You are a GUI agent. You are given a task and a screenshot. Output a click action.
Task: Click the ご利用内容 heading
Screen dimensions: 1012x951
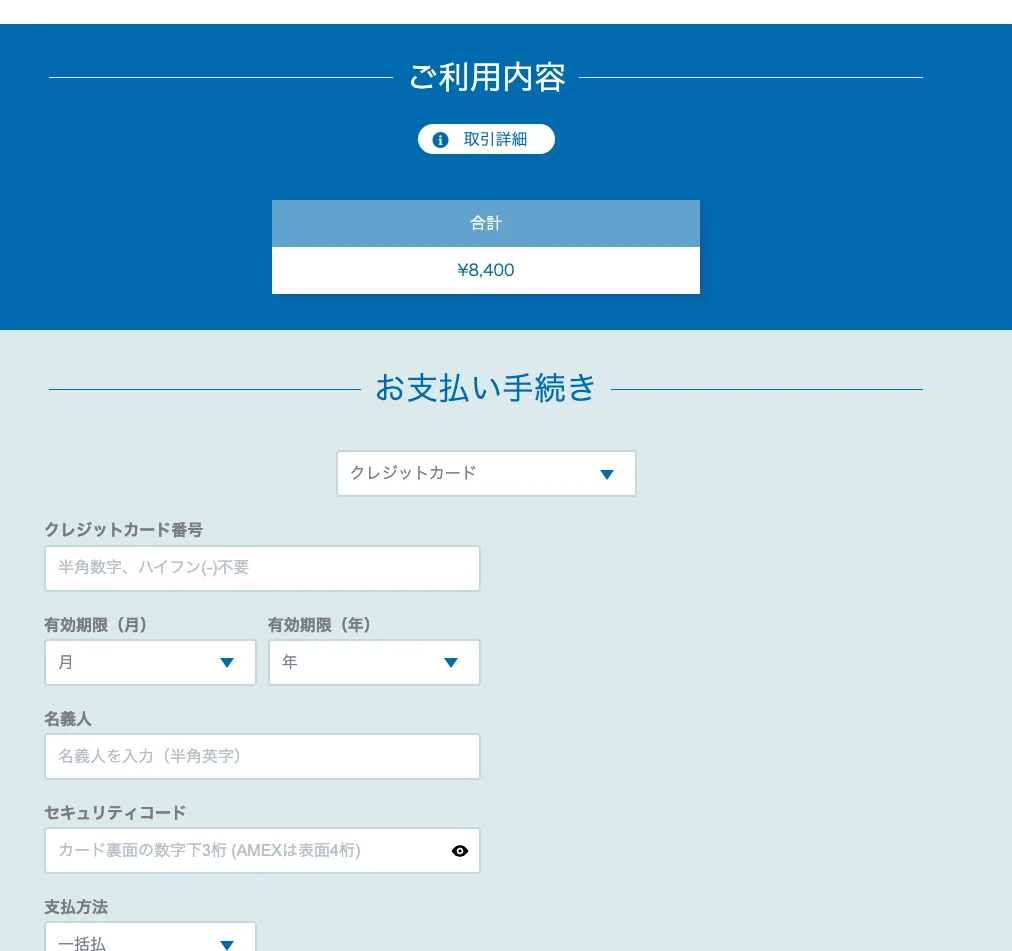point(487,77)
